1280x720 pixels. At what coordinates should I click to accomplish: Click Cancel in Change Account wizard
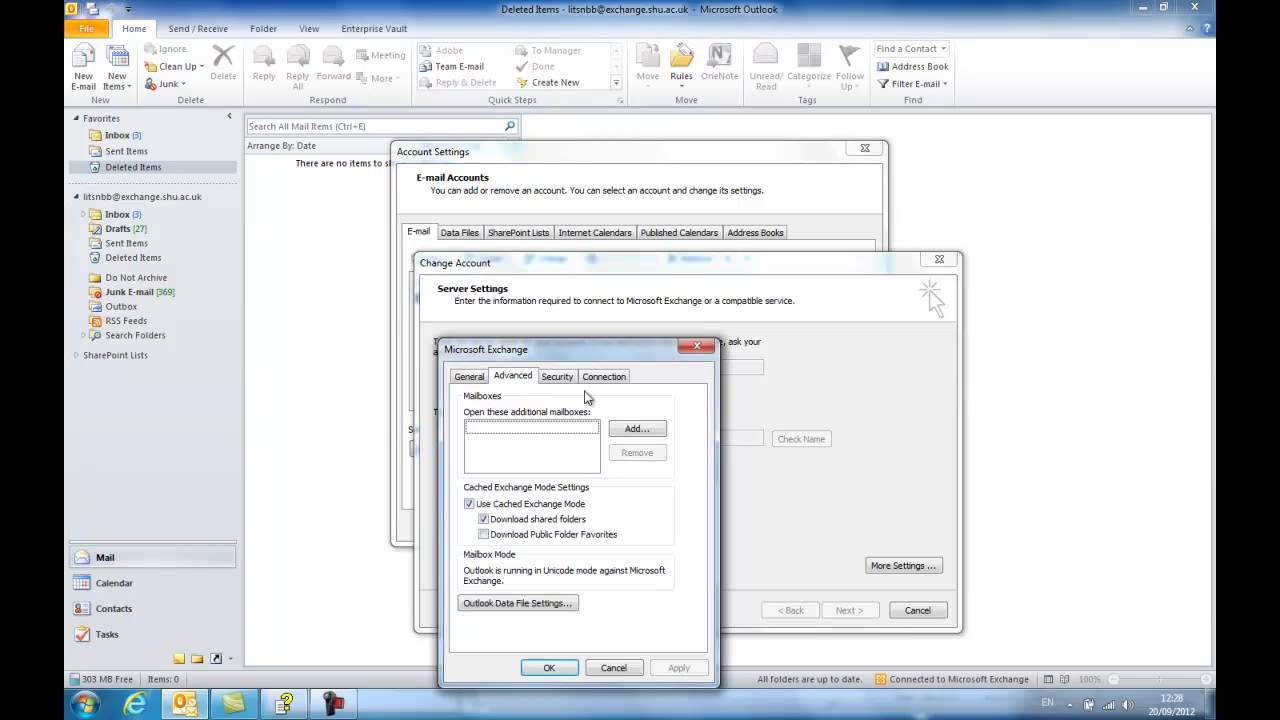[x=918, y=610]
